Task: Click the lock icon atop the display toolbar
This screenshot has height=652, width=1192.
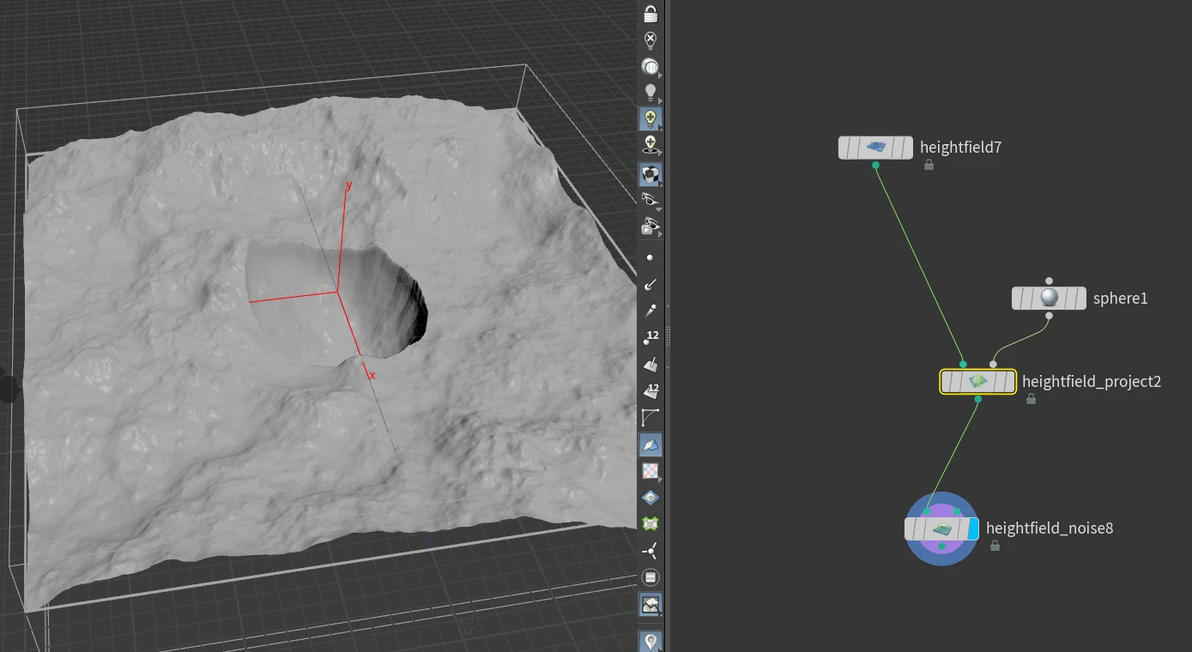Action: (x=650, y=14)
